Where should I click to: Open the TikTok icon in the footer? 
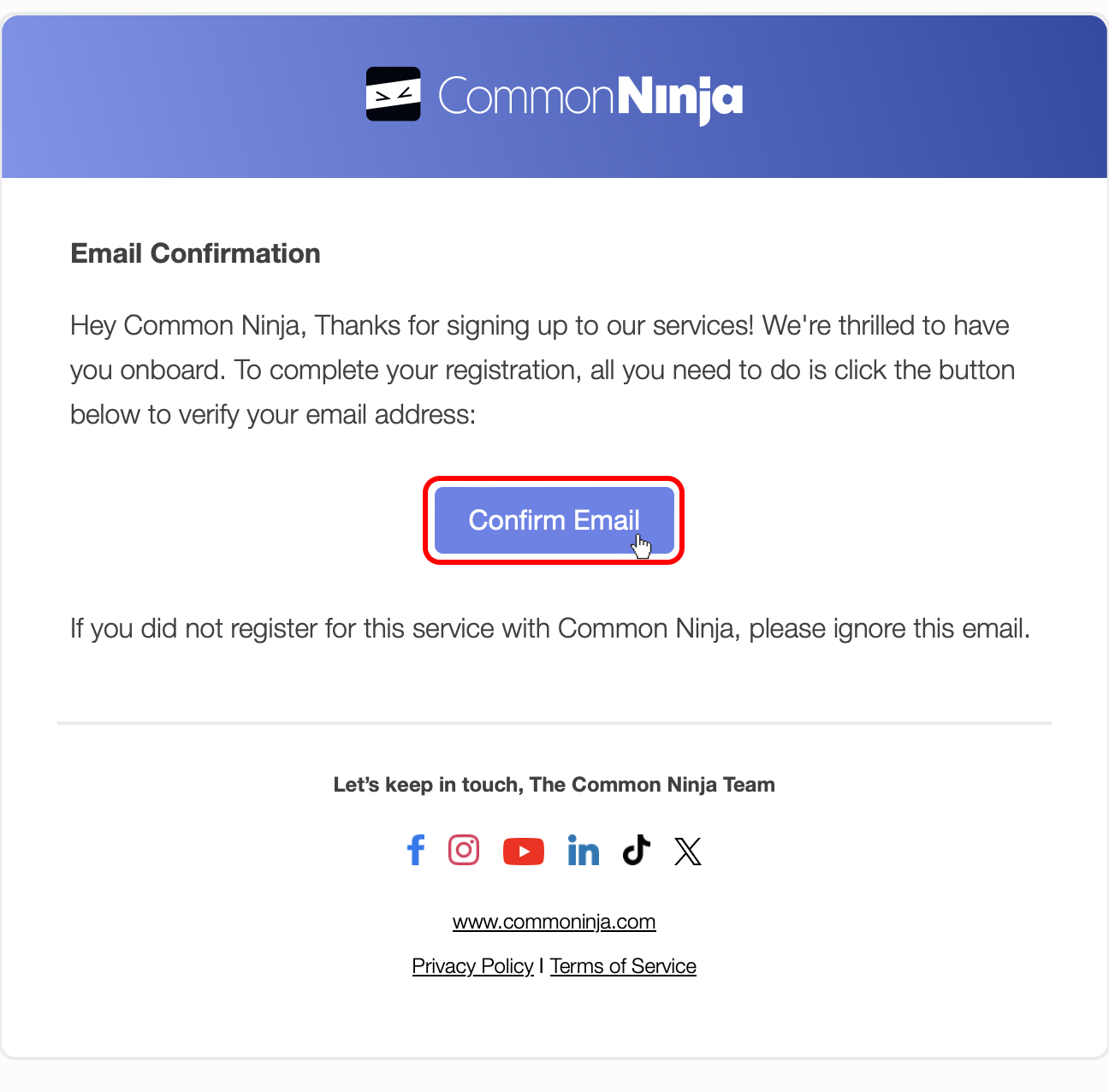click(x=636, y=850)
